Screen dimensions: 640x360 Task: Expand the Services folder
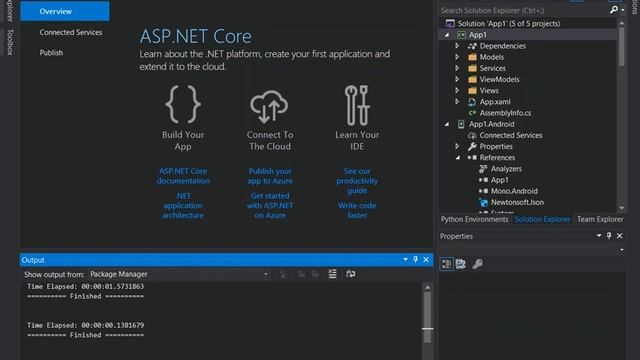pos(457,68)
